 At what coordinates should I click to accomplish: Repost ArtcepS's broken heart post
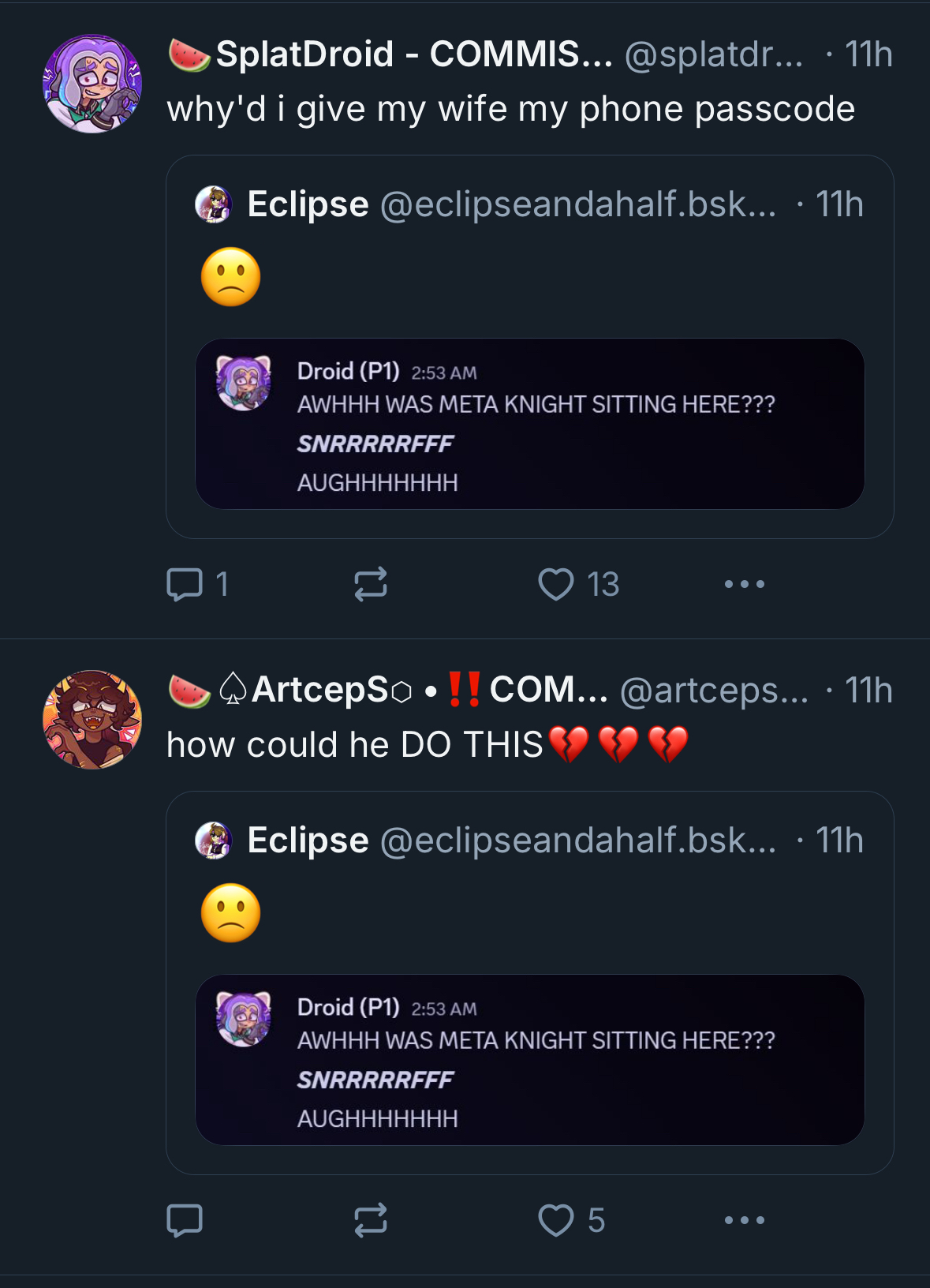click(x=370, y=1220)
